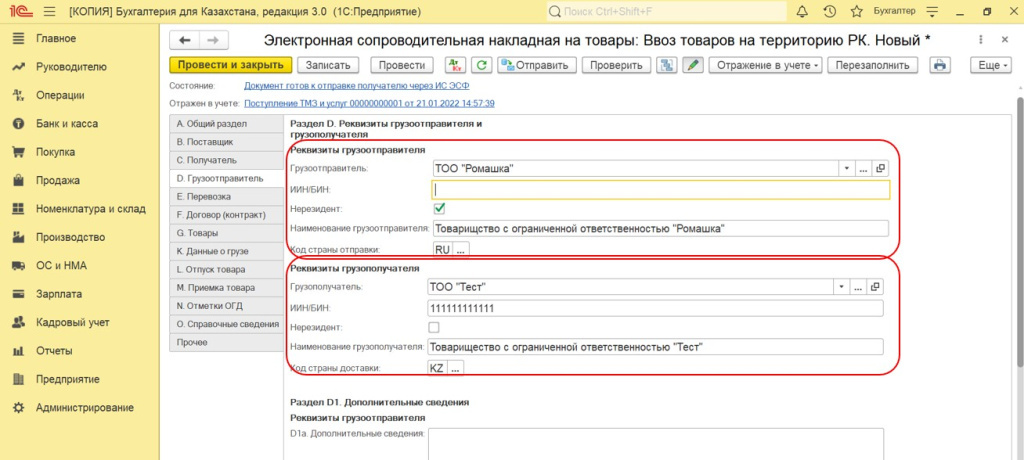Open the history clock icon

pos(829,12)
